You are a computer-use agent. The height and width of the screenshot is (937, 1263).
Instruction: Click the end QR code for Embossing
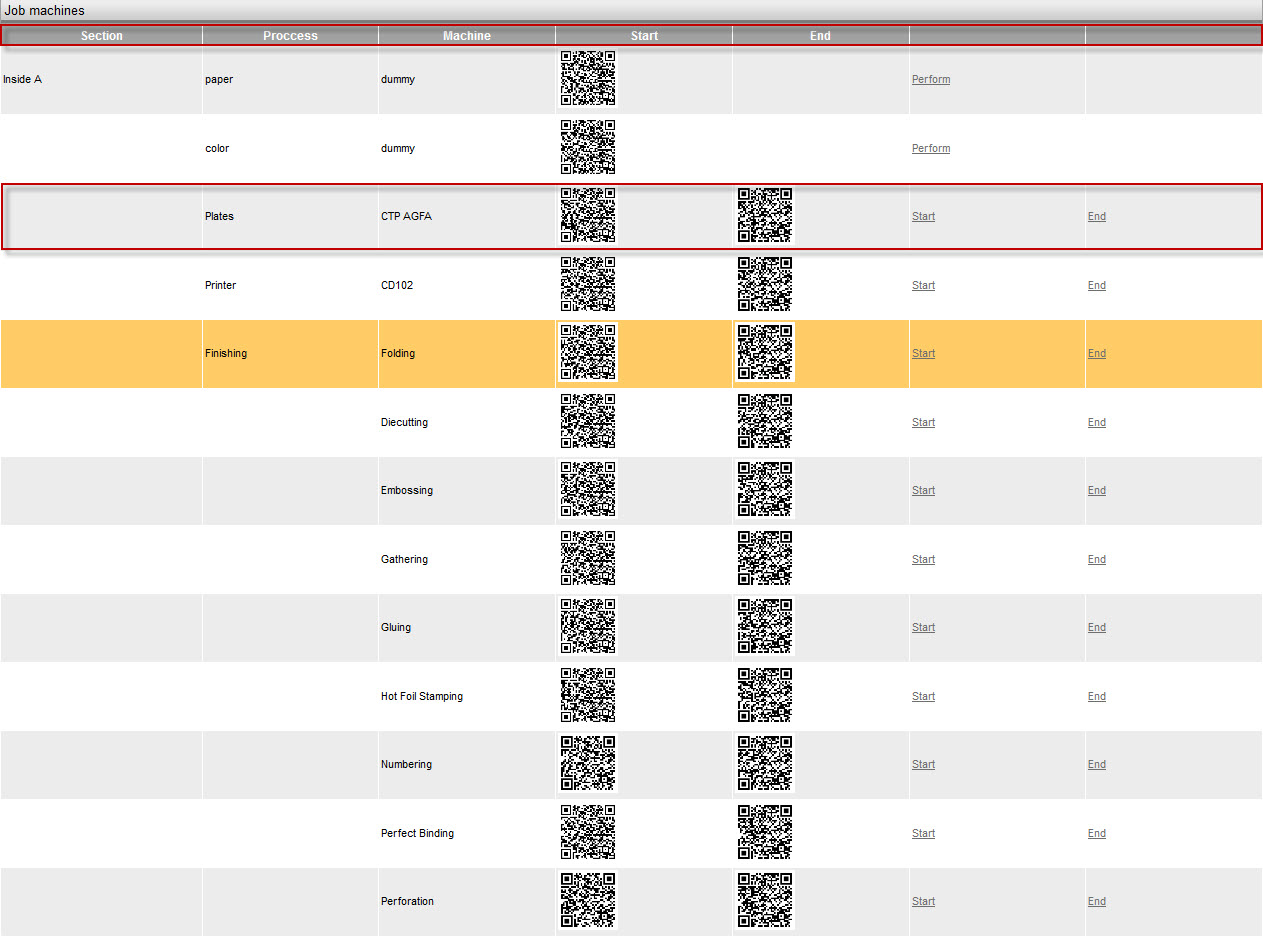765,489
